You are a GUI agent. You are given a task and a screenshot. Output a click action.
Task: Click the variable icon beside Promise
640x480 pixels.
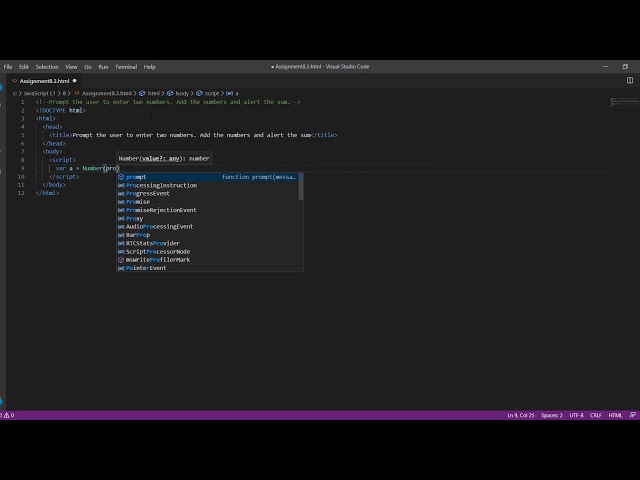pyautogui.click(x=121, y=202)
